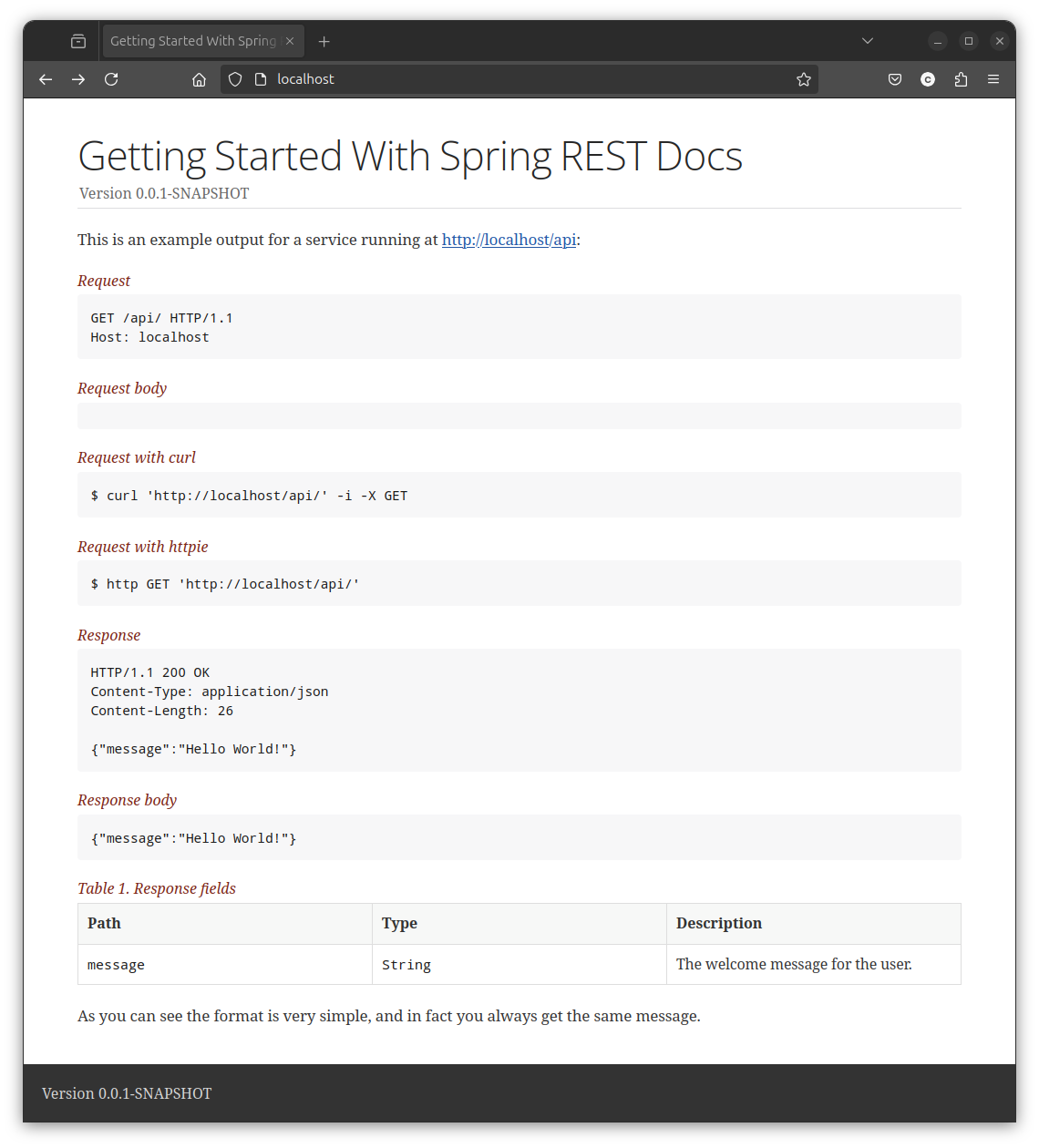Viewport: 1039px width, 1148px height.
Task: Maximize the browser window
Action: 969,41
